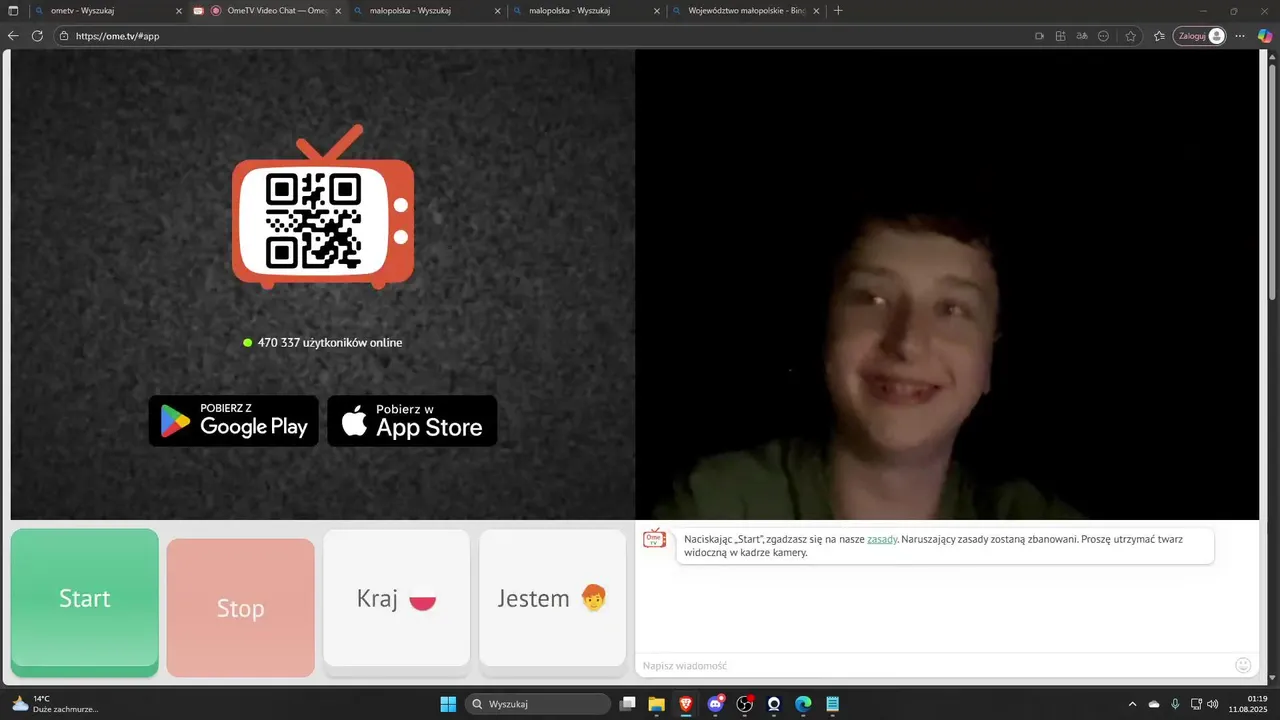Click the microphone tray icon
1280x720 pixels.
click(1175, 704)
